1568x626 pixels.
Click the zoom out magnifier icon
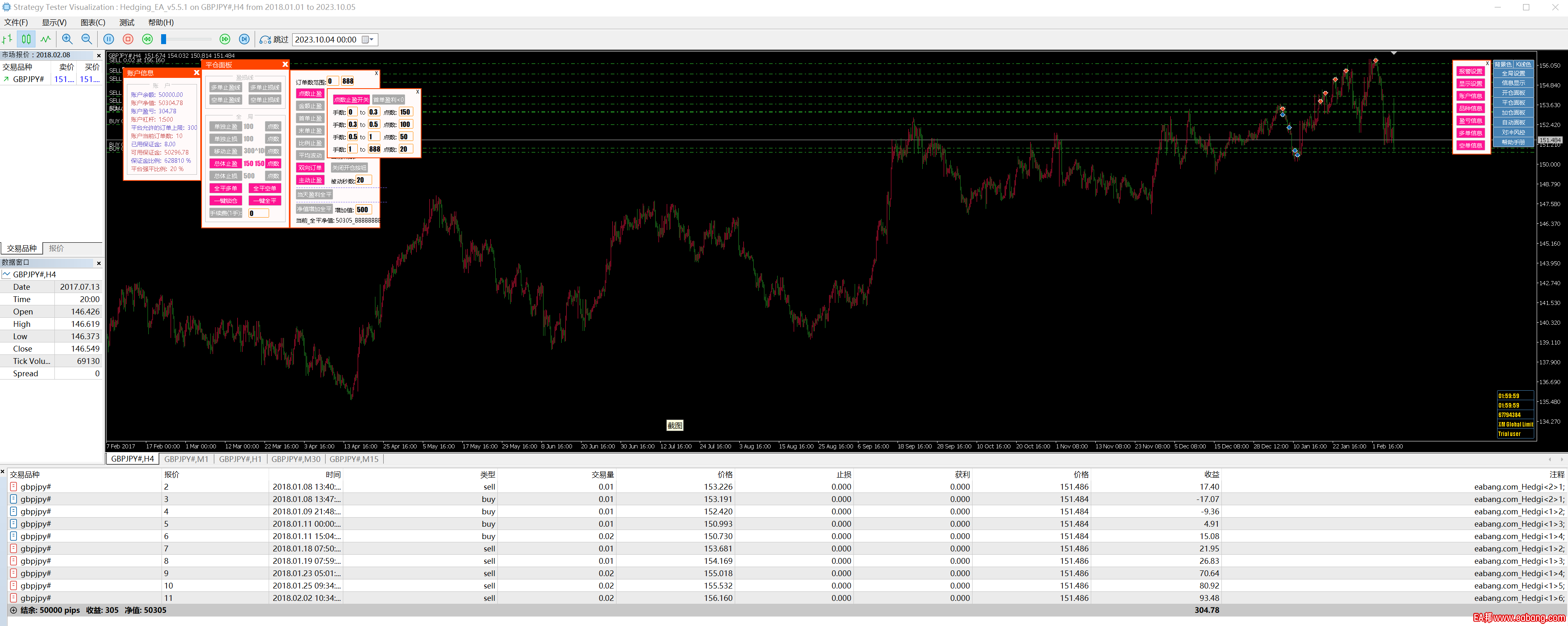(87, 39)
